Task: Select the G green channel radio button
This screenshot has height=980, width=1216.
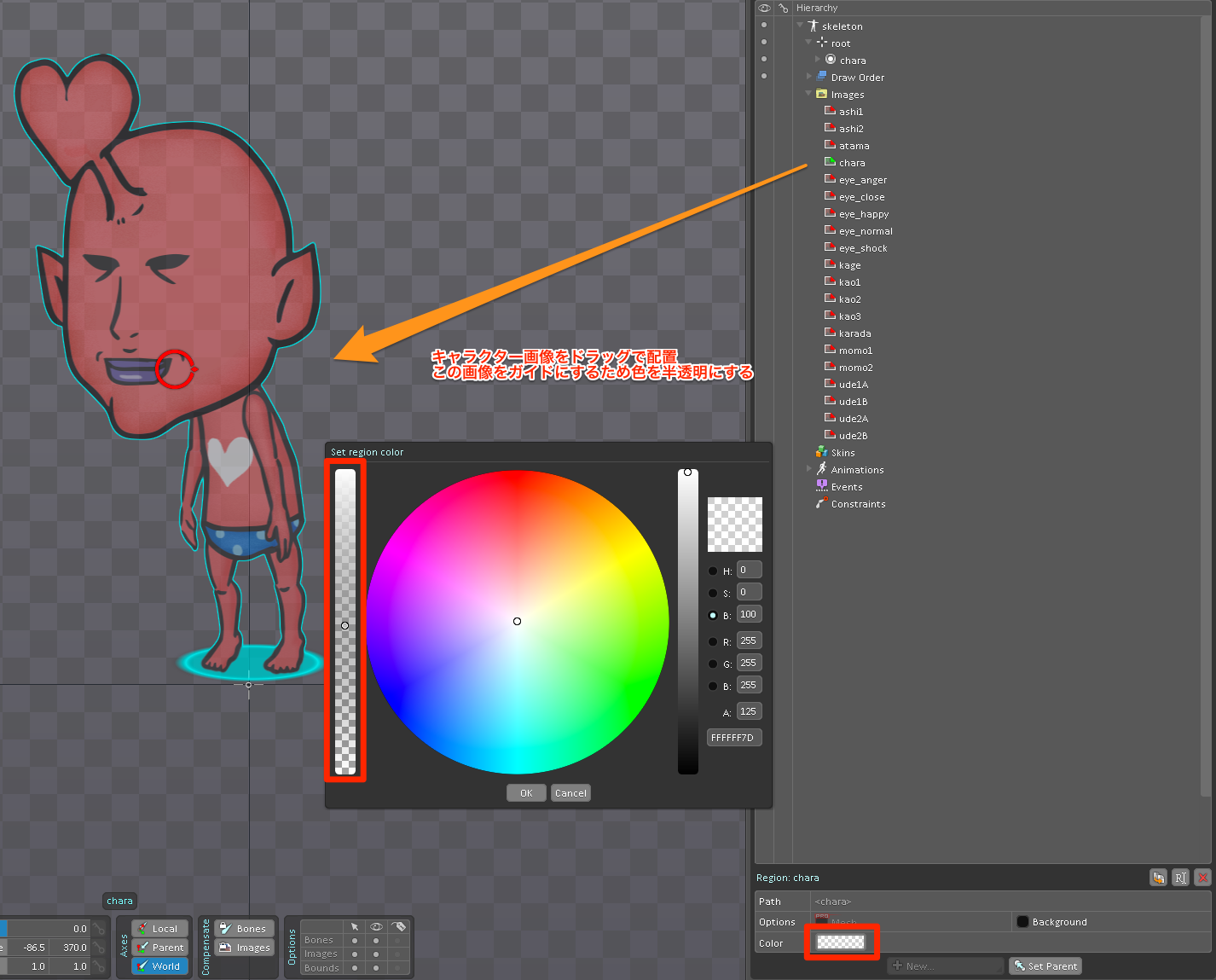Action: pyautogui.click(x=713, y=664)
